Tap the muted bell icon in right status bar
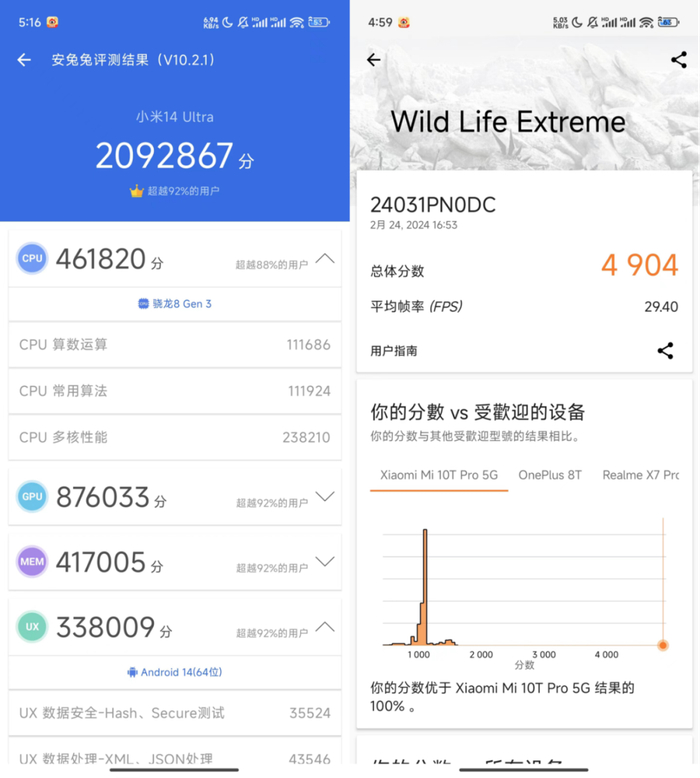The width and height of the screenshot is (700, 778). [x=592, y=22]
